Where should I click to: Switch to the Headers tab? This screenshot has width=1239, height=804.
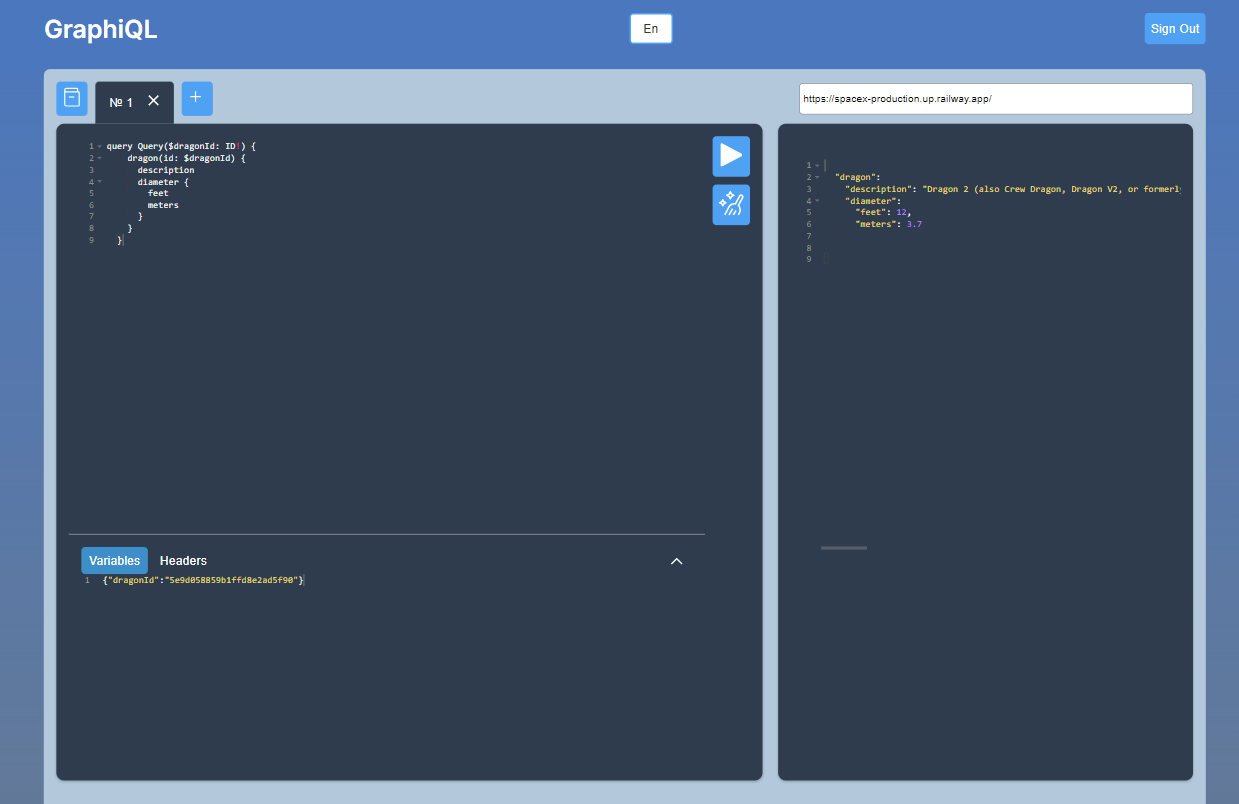coord(183,561)
